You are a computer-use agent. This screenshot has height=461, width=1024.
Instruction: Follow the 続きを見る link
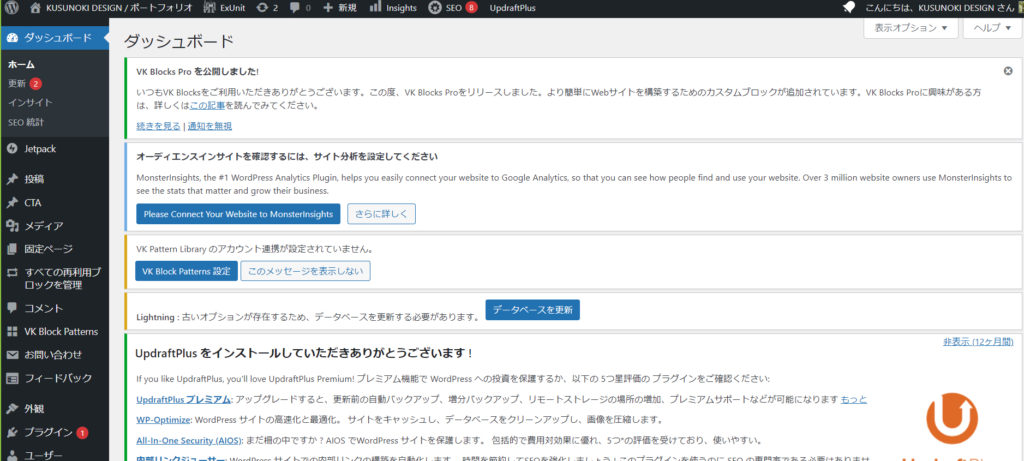tap(158, 126)
